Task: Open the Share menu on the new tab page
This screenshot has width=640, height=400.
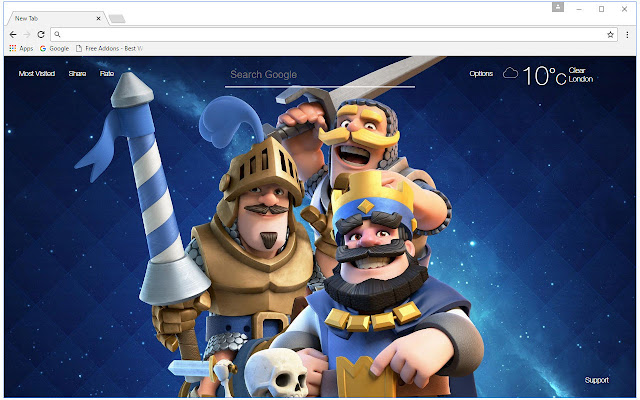Action: click(x=77, y=73)
